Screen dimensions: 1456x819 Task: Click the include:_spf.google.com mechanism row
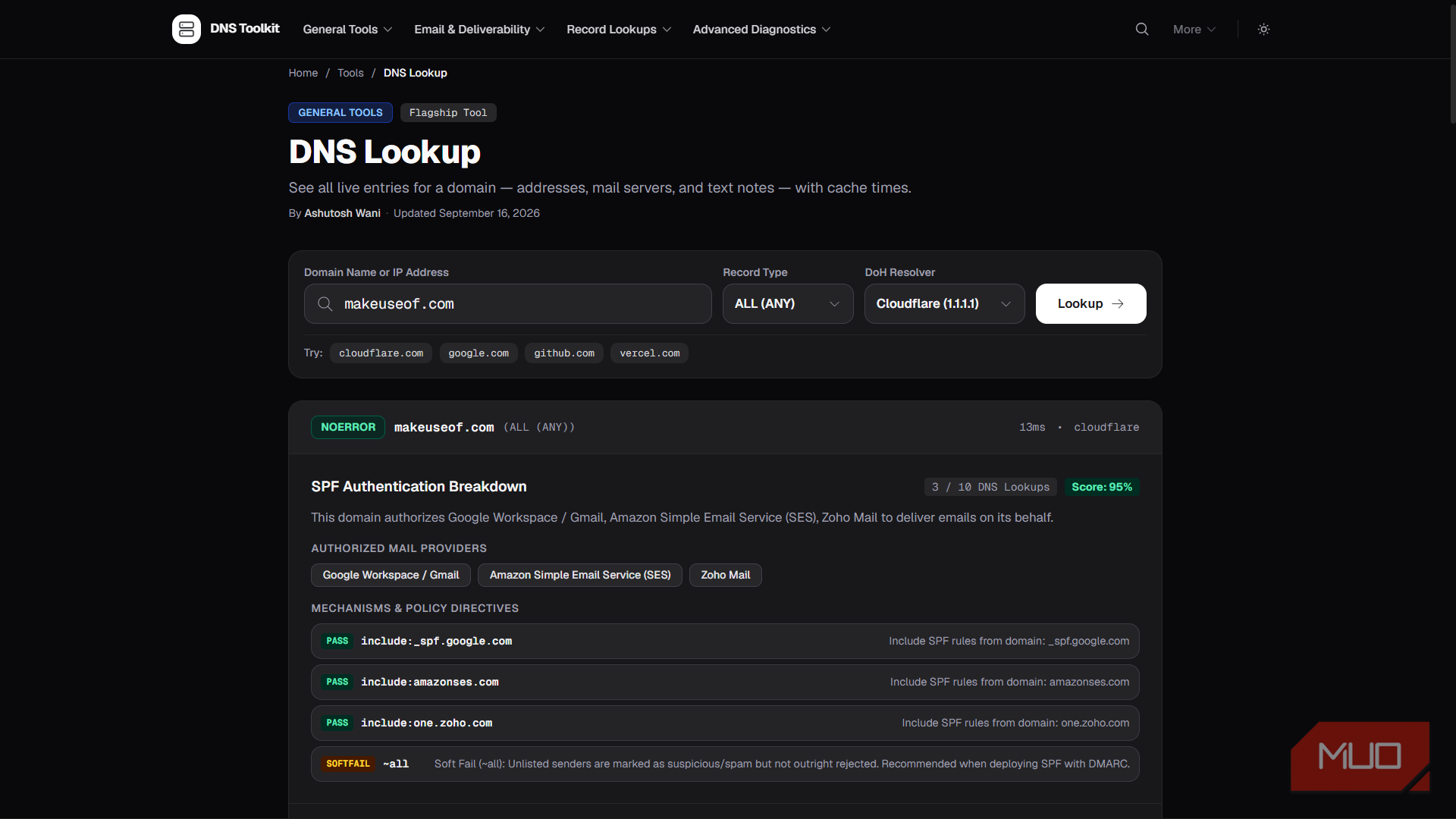(725, 641)
